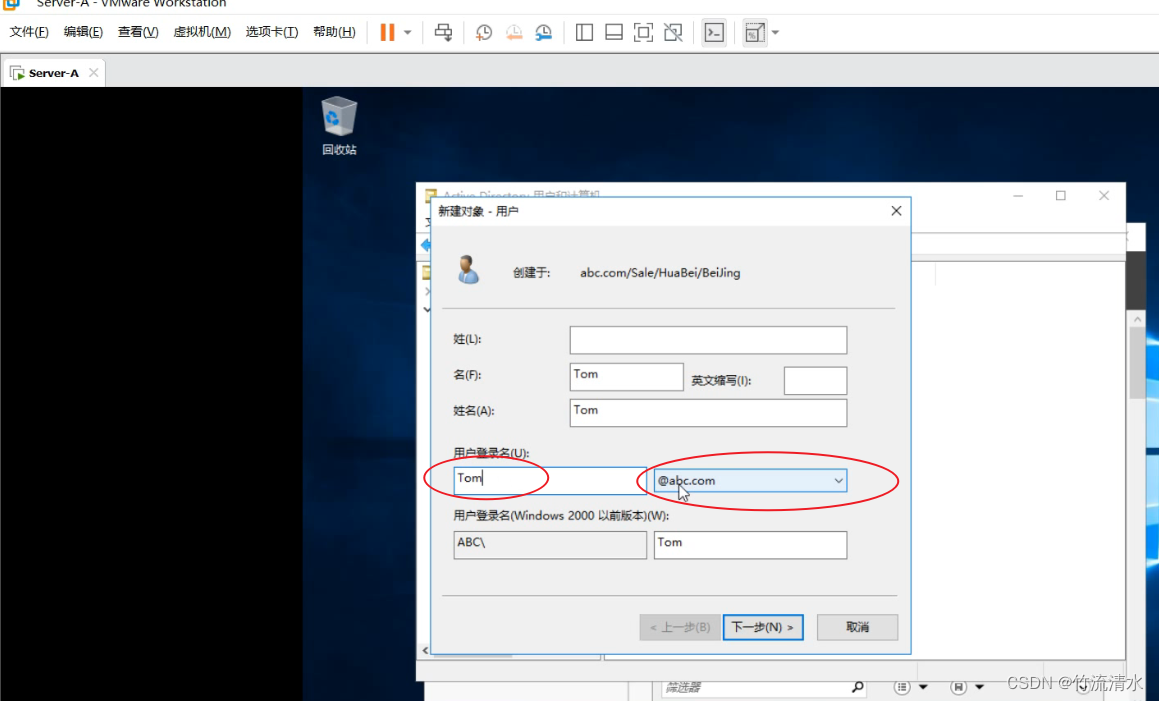Open the power options dropdown arrow
1159x701 pixels.
click(407, 33)
